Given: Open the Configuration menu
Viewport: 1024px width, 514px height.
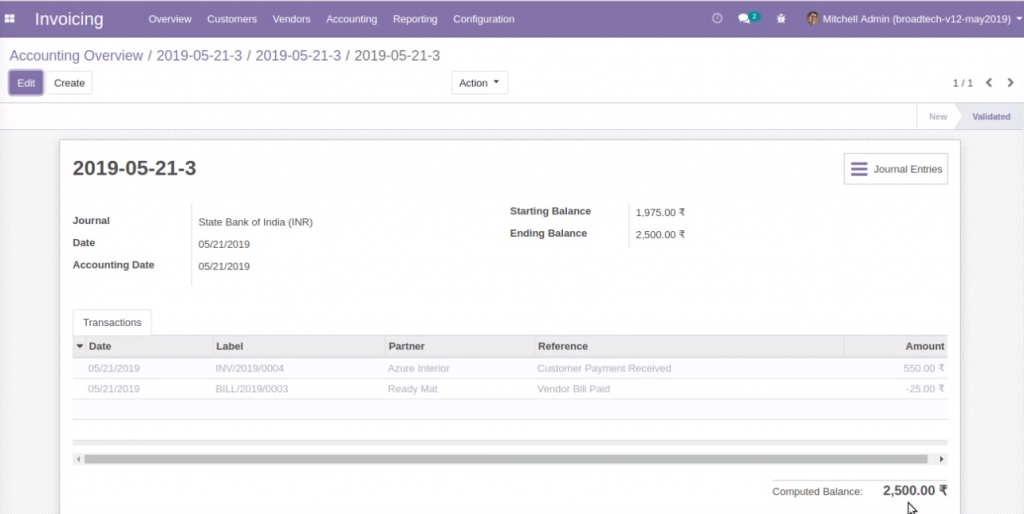Looking at the screenshot, I should click(x=484, y=19).
